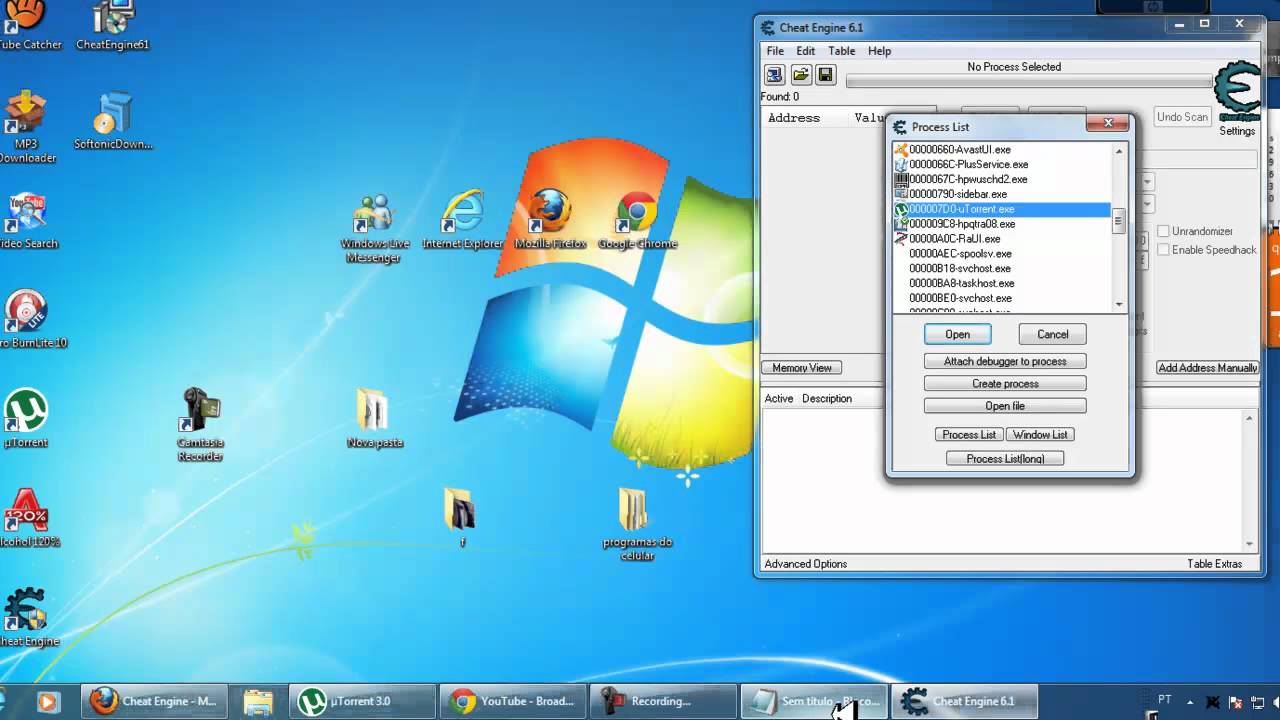Image resolution: width=1280 pixels, height=720 pixels.
Task: Select 0000067C-hpwuschd2.exe process
Action: [1002, 180]
